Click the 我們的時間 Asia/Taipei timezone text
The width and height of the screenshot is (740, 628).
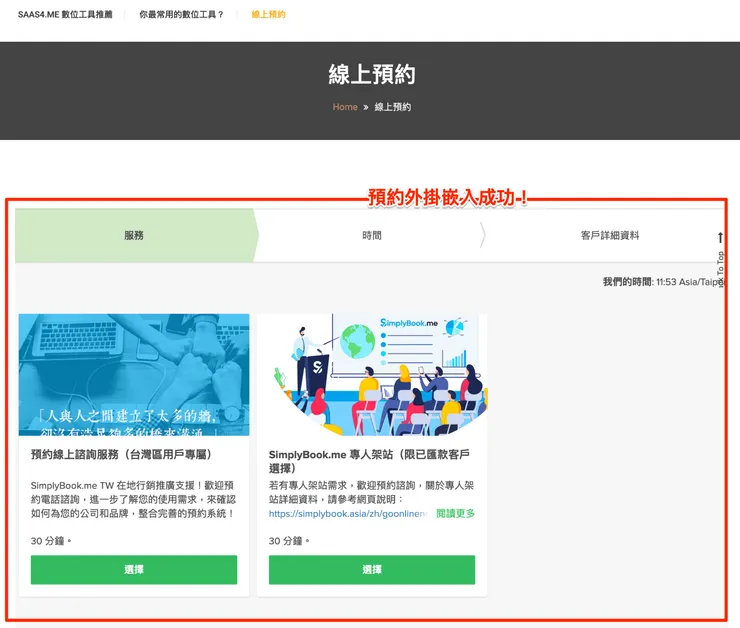coord(663,282)
